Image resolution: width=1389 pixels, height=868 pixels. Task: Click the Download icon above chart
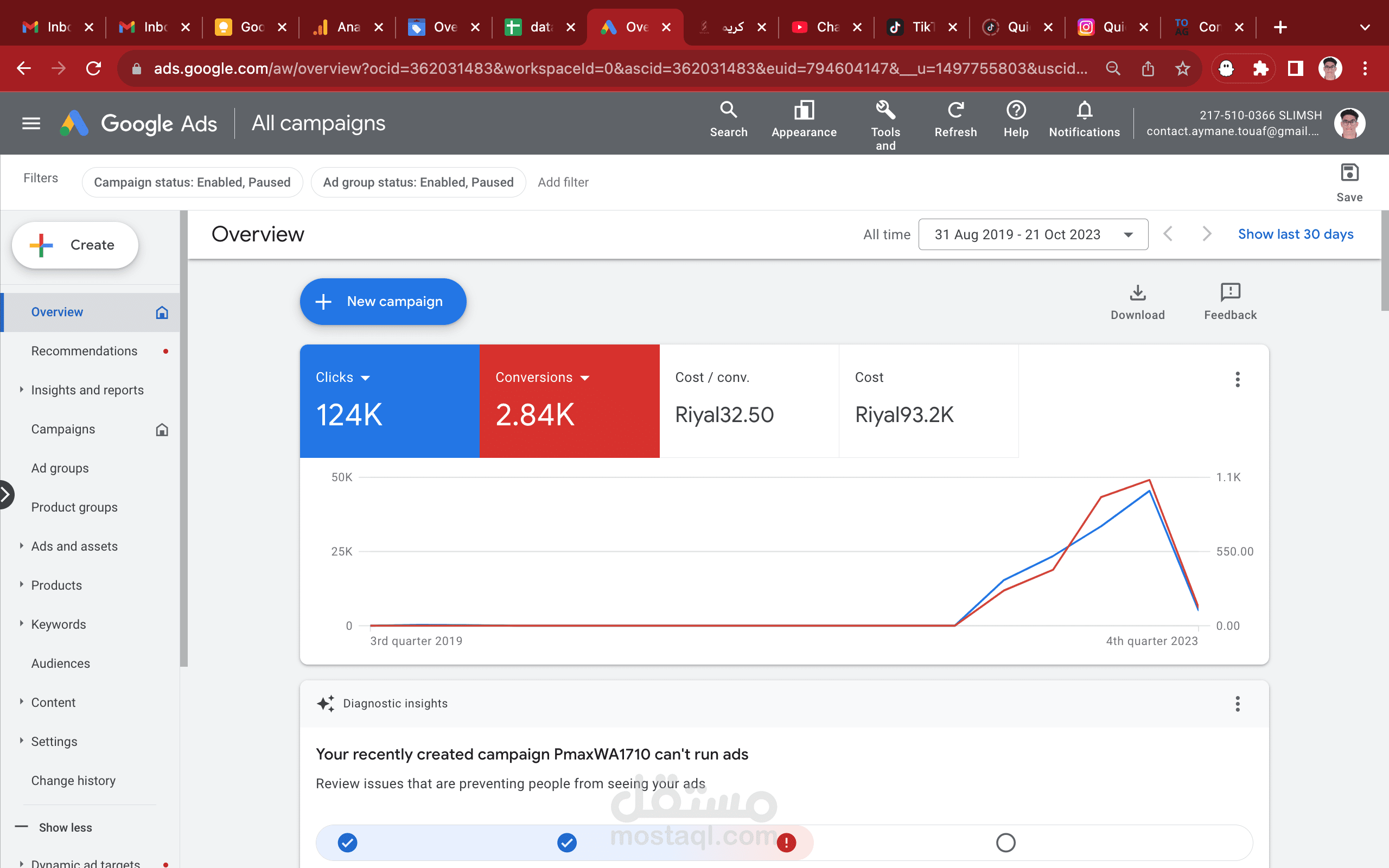tap(1137, 293)
